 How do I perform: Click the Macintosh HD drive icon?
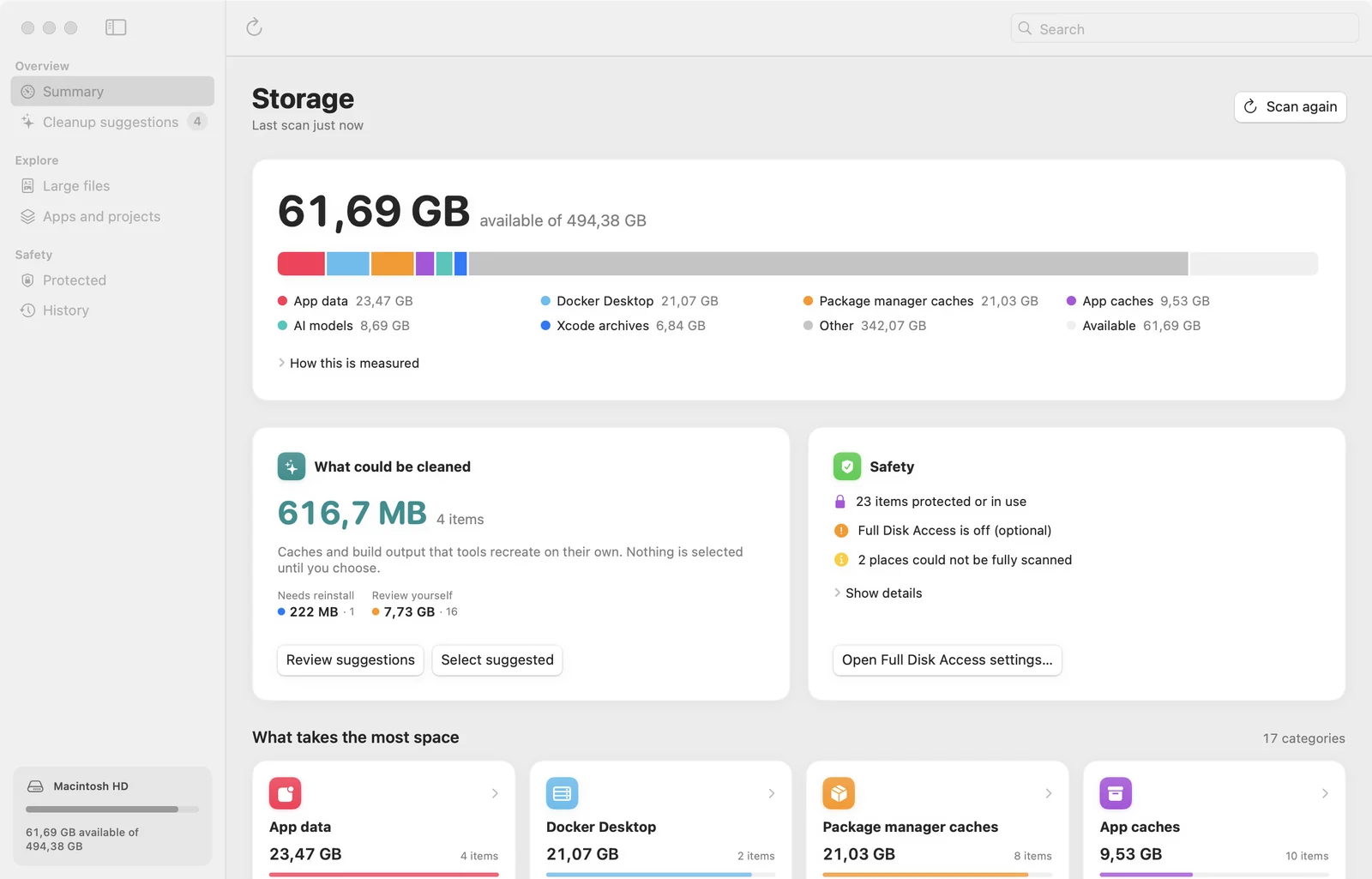(35, 786)
